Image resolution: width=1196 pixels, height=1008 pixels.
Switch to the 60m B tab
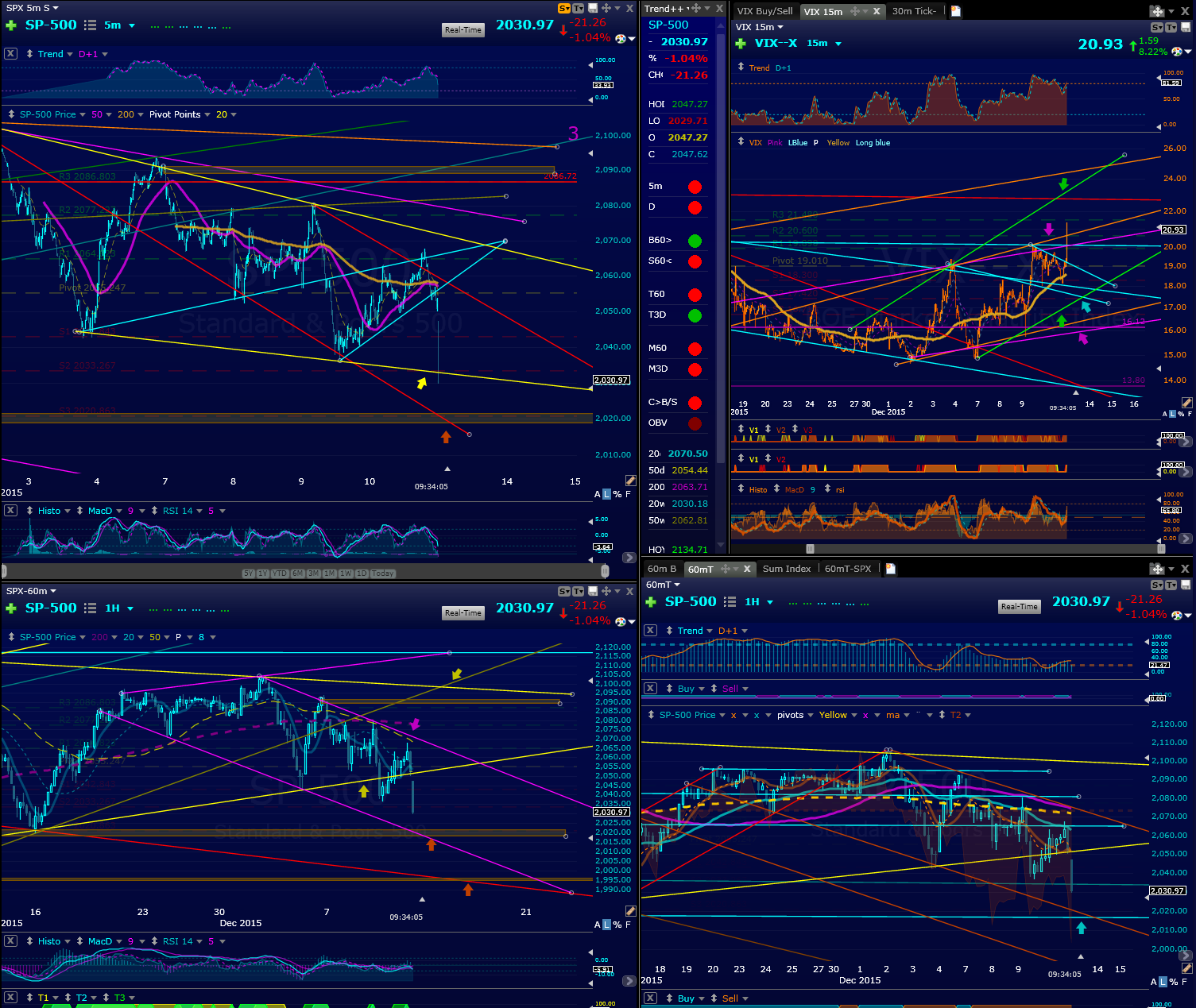pos(662,569)
